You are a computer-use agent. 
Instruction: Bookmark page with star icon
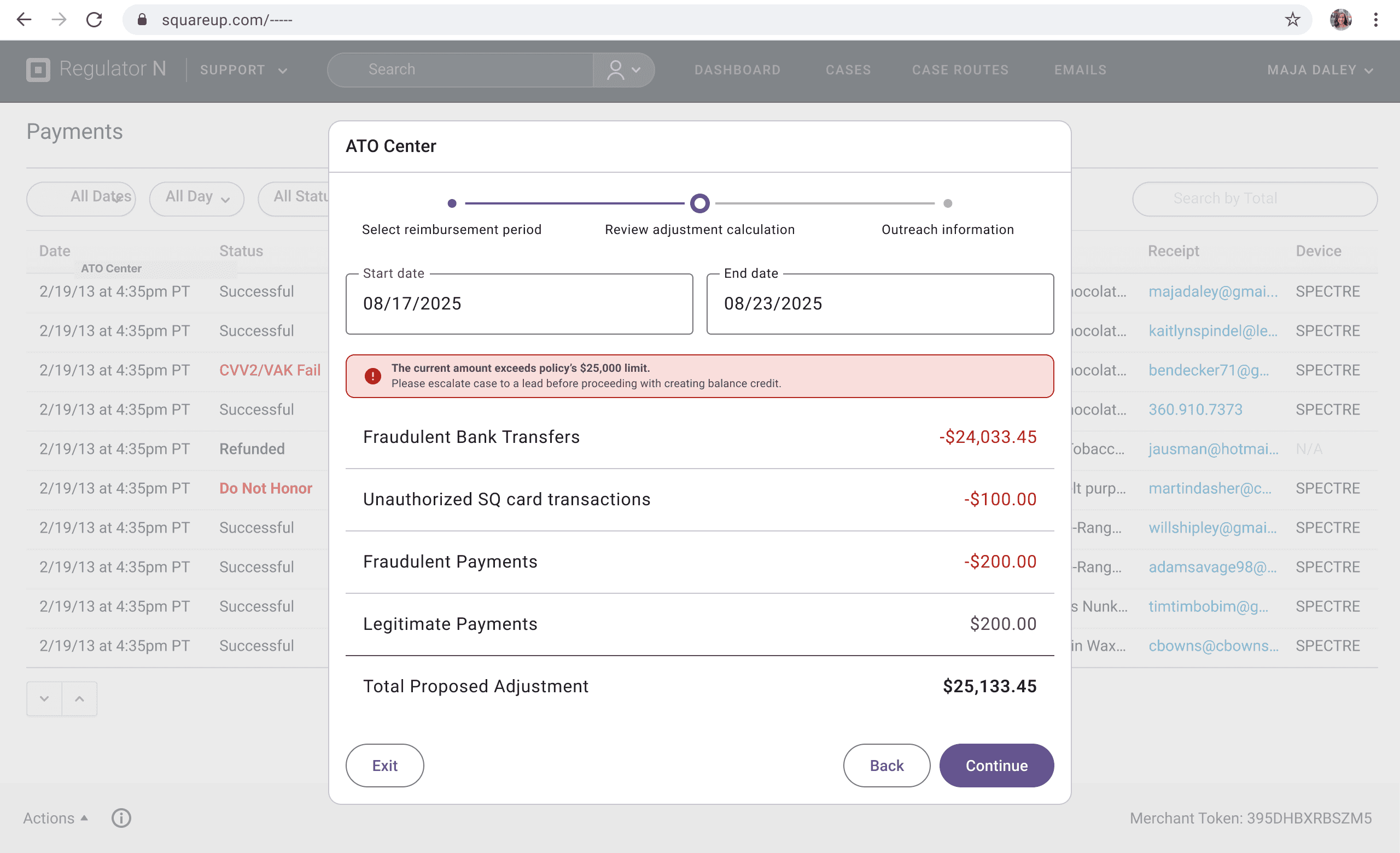pyautogui.click(x=1292, y=20)
